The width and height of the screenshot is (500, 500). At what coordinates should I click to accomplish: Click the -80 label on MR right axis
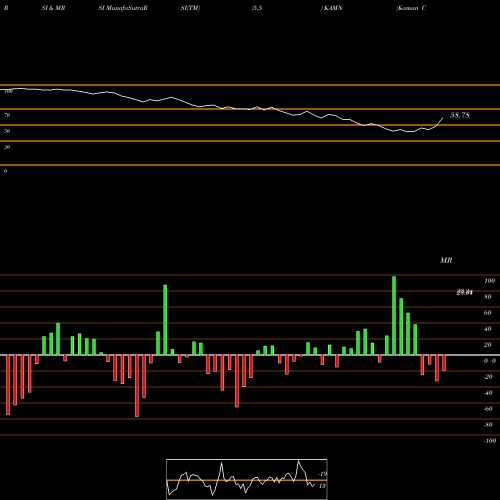click(488, 425)
